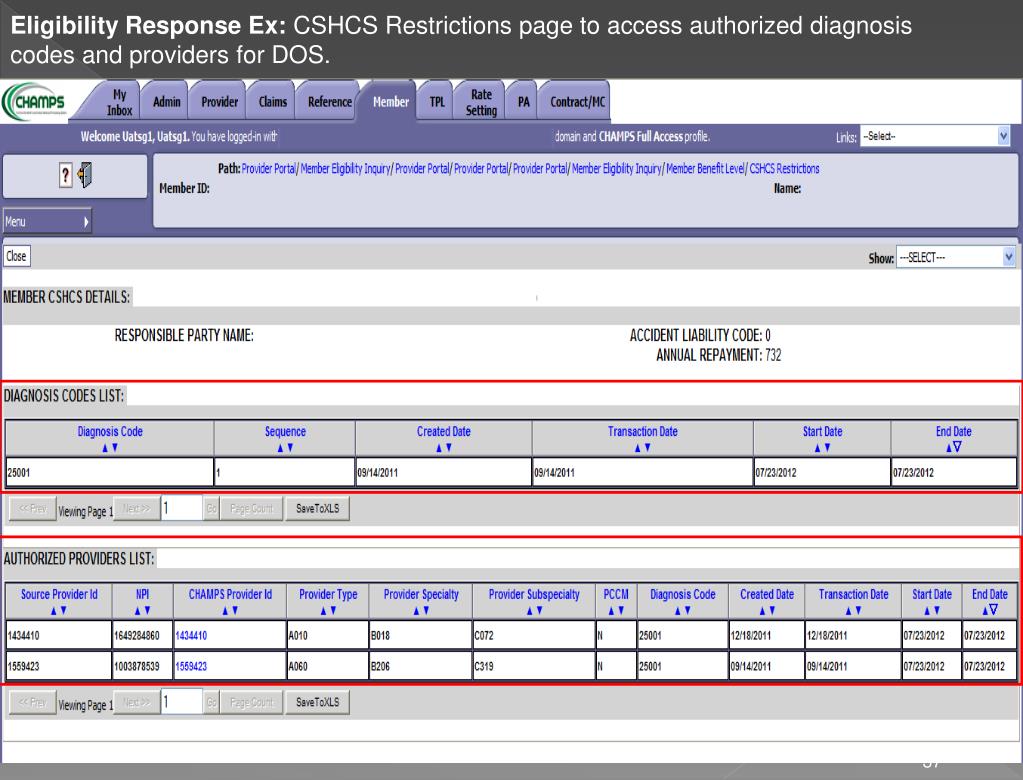Click Page Count under authorized providers list
The image size is (1023, 780).
[251, 702]
